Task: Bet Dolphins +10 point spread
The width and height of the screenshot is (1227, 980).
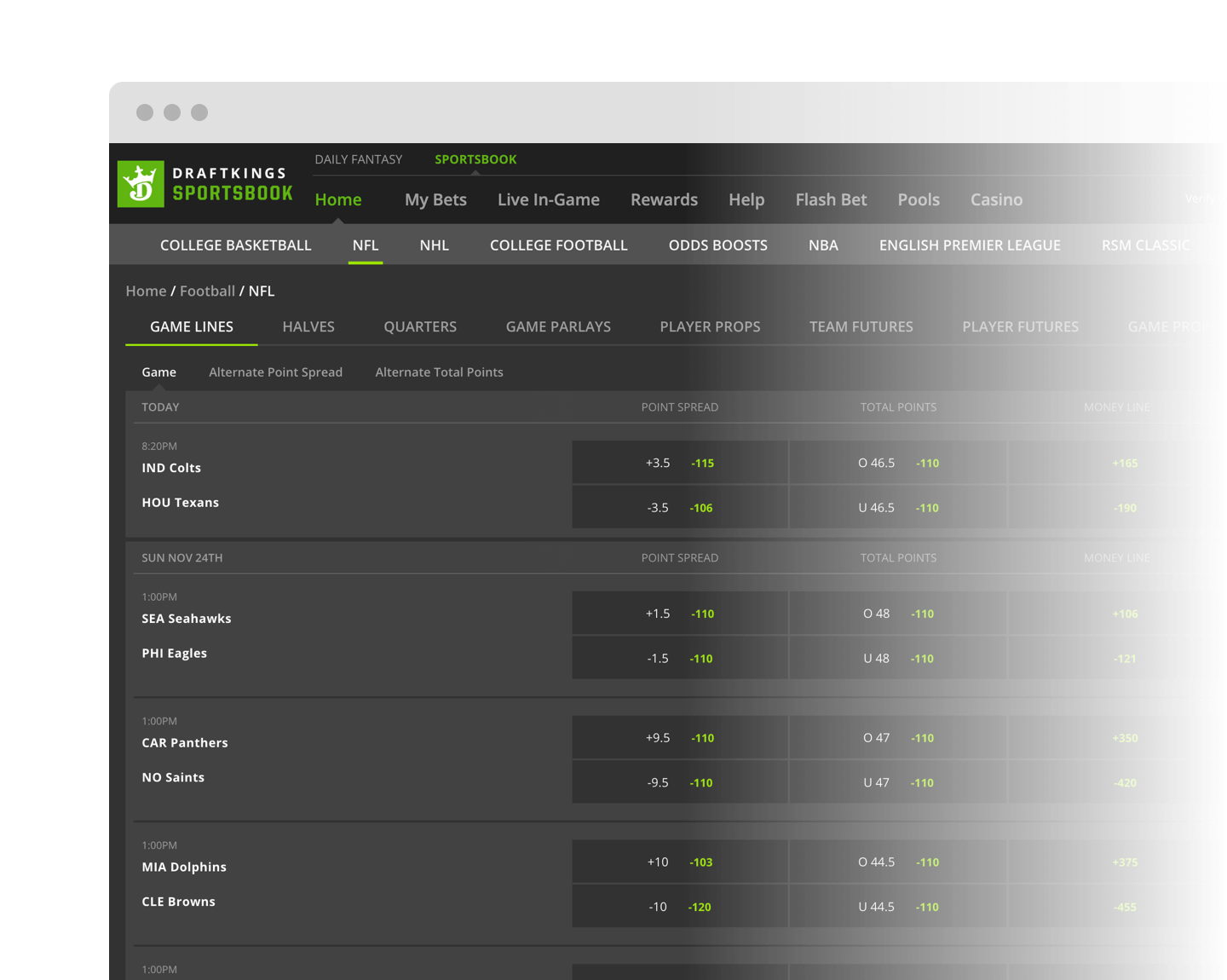Action: (x=680, y=862)
